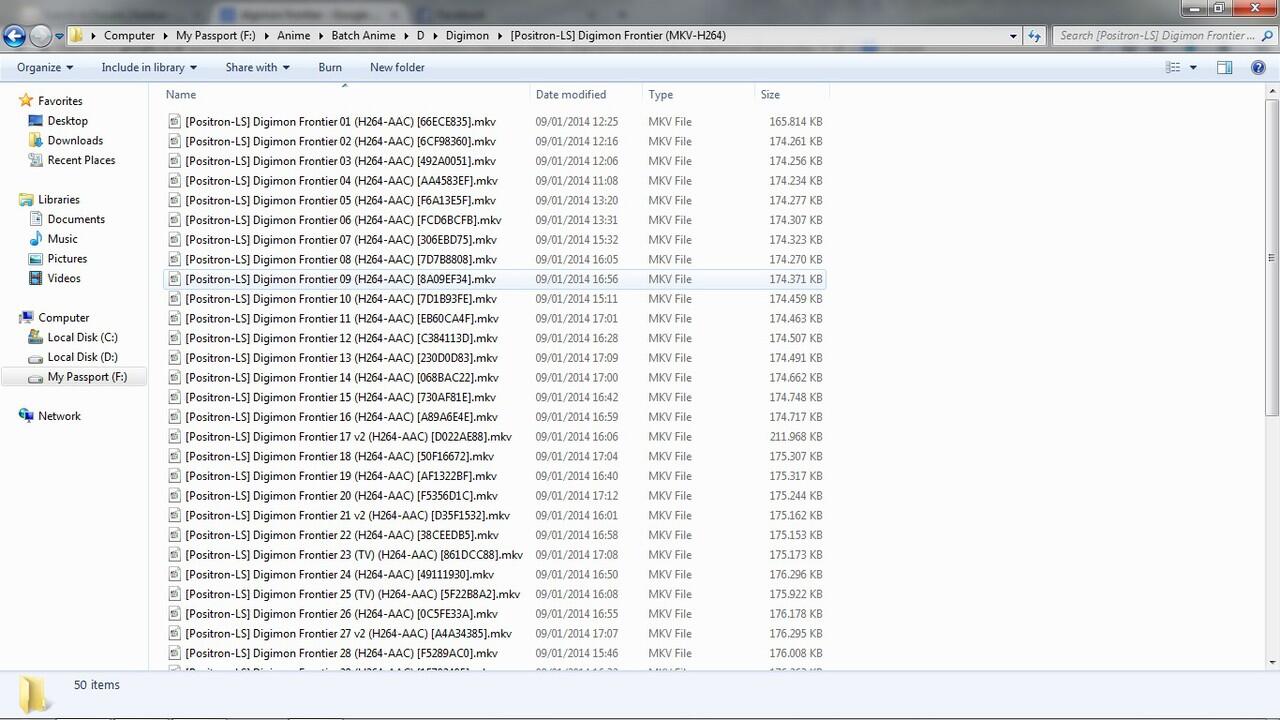
Task: Select Digimon Frontier 17 v2 [D022AE88].mkv
Action: [348, 437]
